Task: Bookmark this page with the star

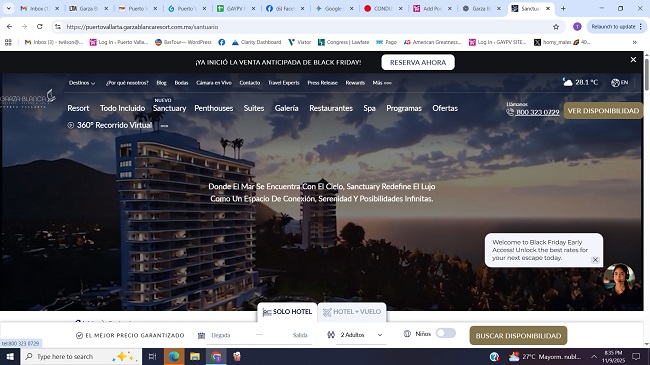Action: tap(556, 27)
